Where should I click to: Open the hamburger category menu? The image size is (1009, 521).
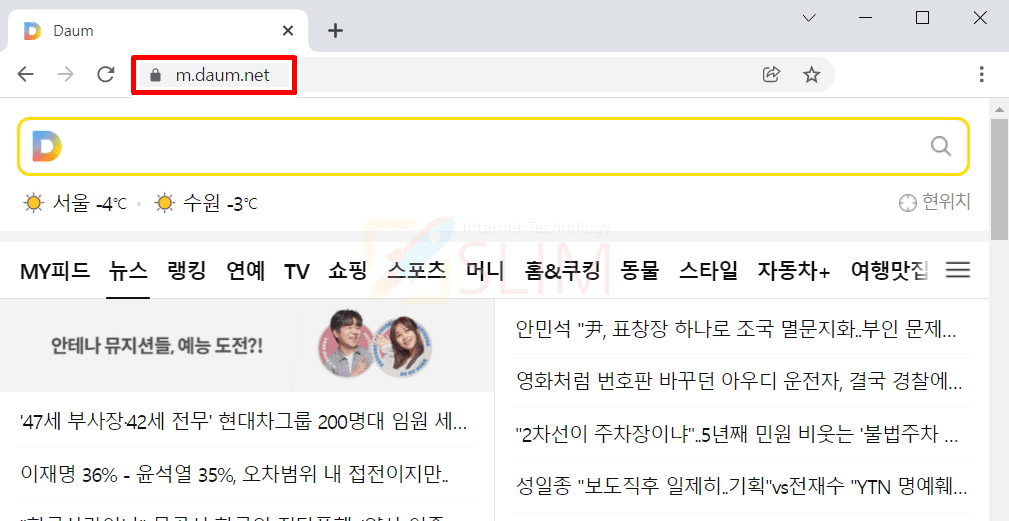point(958,270)
